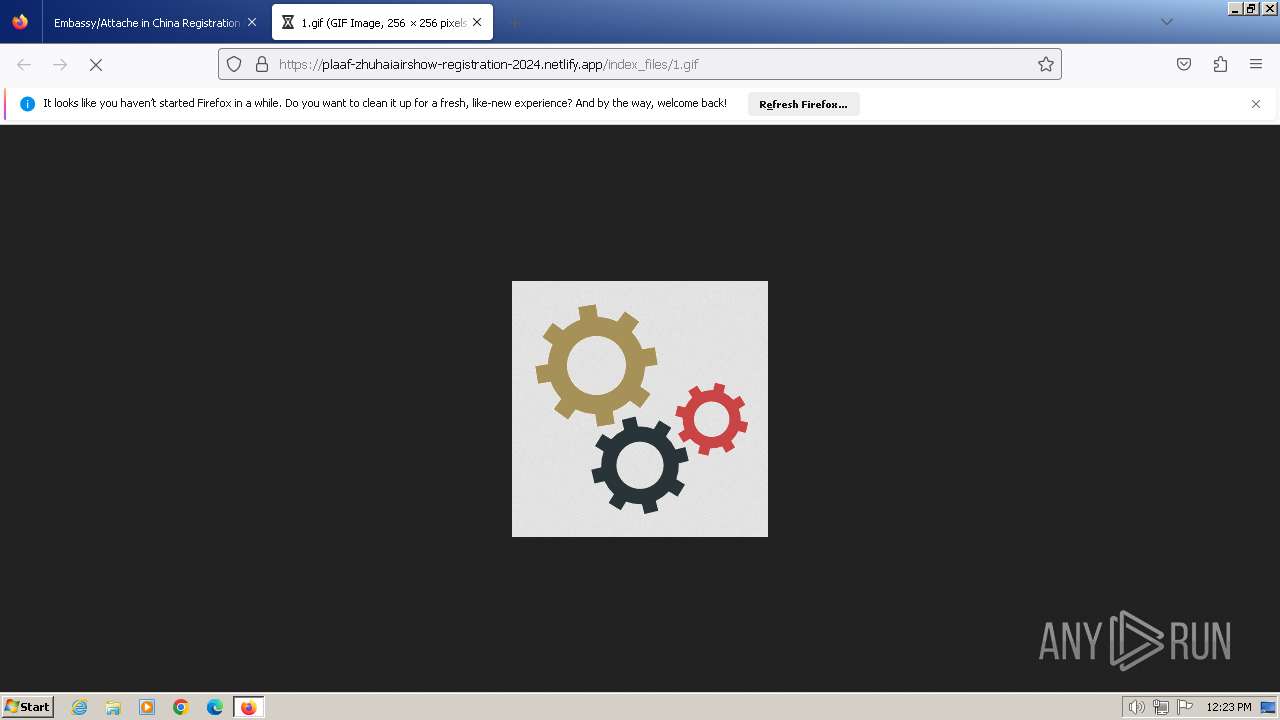Click the gears GIF image
This screenshot has width=1280, height=720.
click(x=640, y=409)
